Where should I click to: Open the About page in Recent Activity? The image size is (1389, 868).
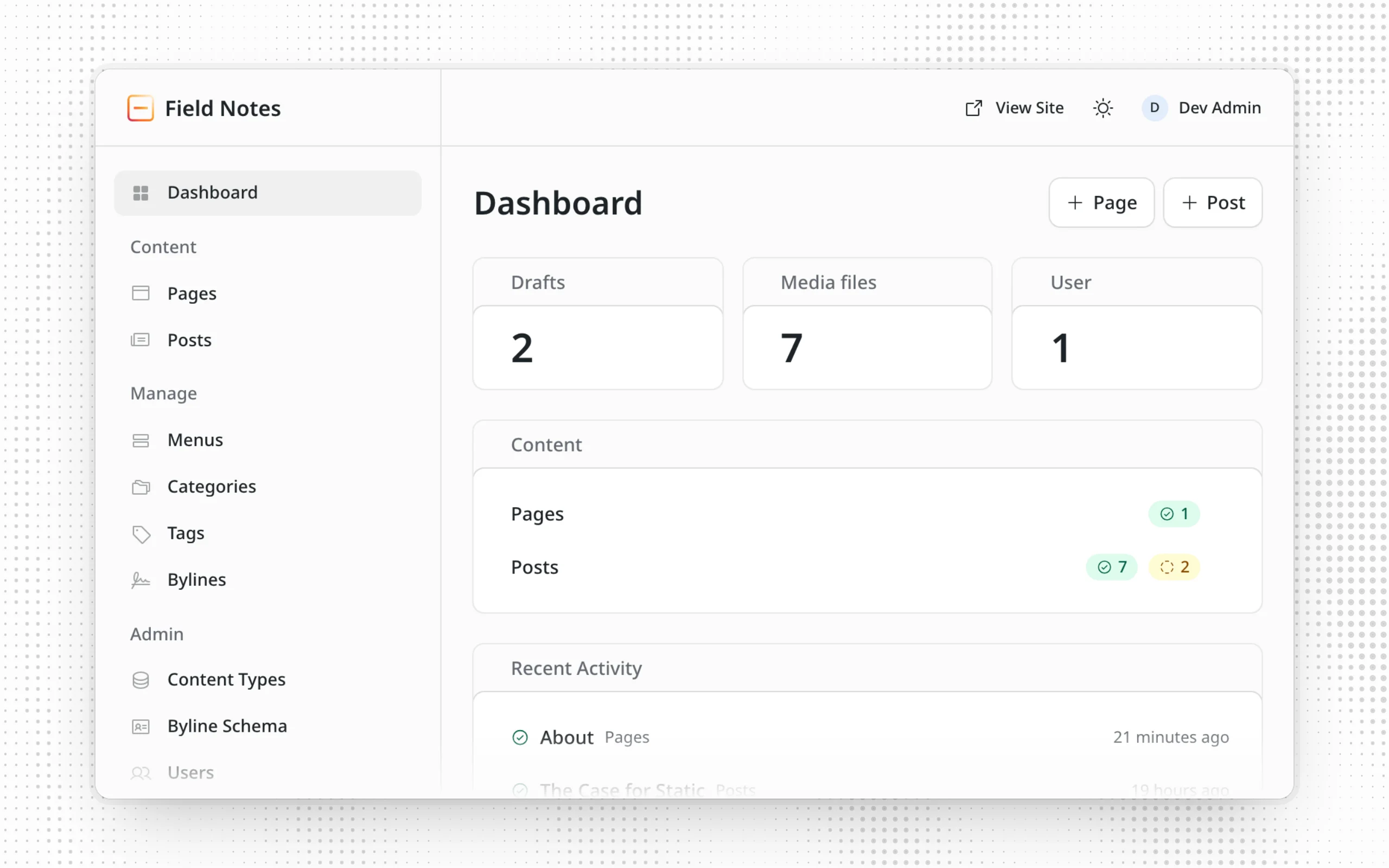[566, 738]
